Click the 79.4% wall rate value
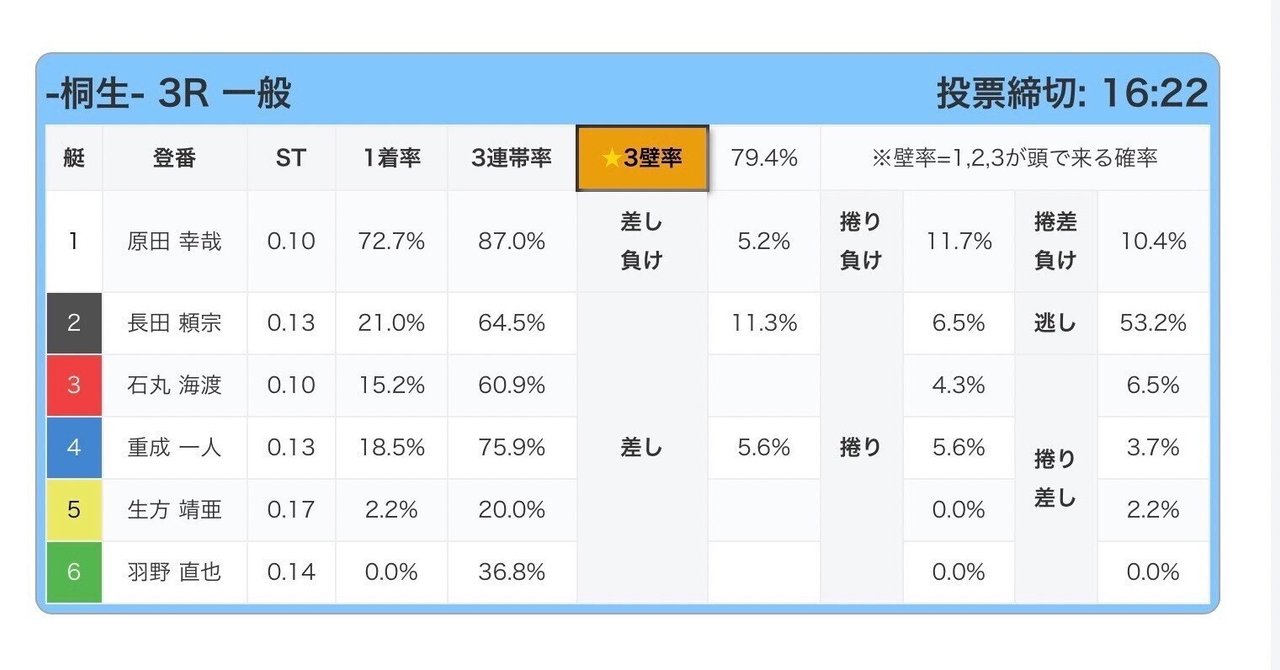The image size is (1280, 670). tap(764, 158)
